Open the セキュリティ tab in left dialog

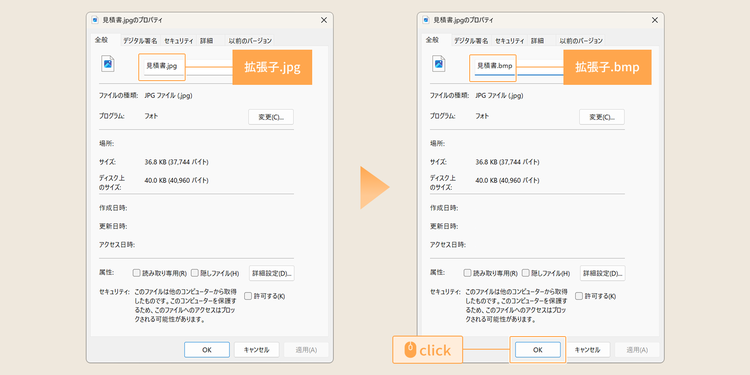point(178,41)
